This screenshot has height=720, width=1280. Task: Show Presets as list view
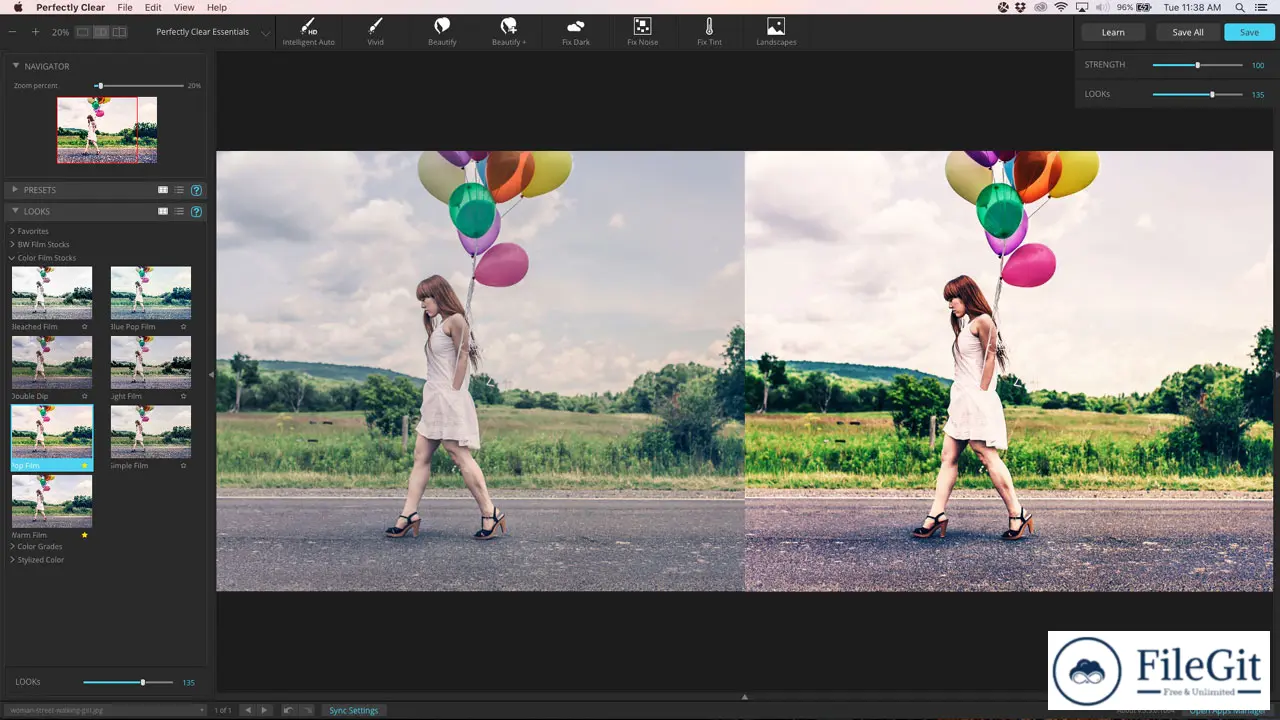[x=179, y=190]
